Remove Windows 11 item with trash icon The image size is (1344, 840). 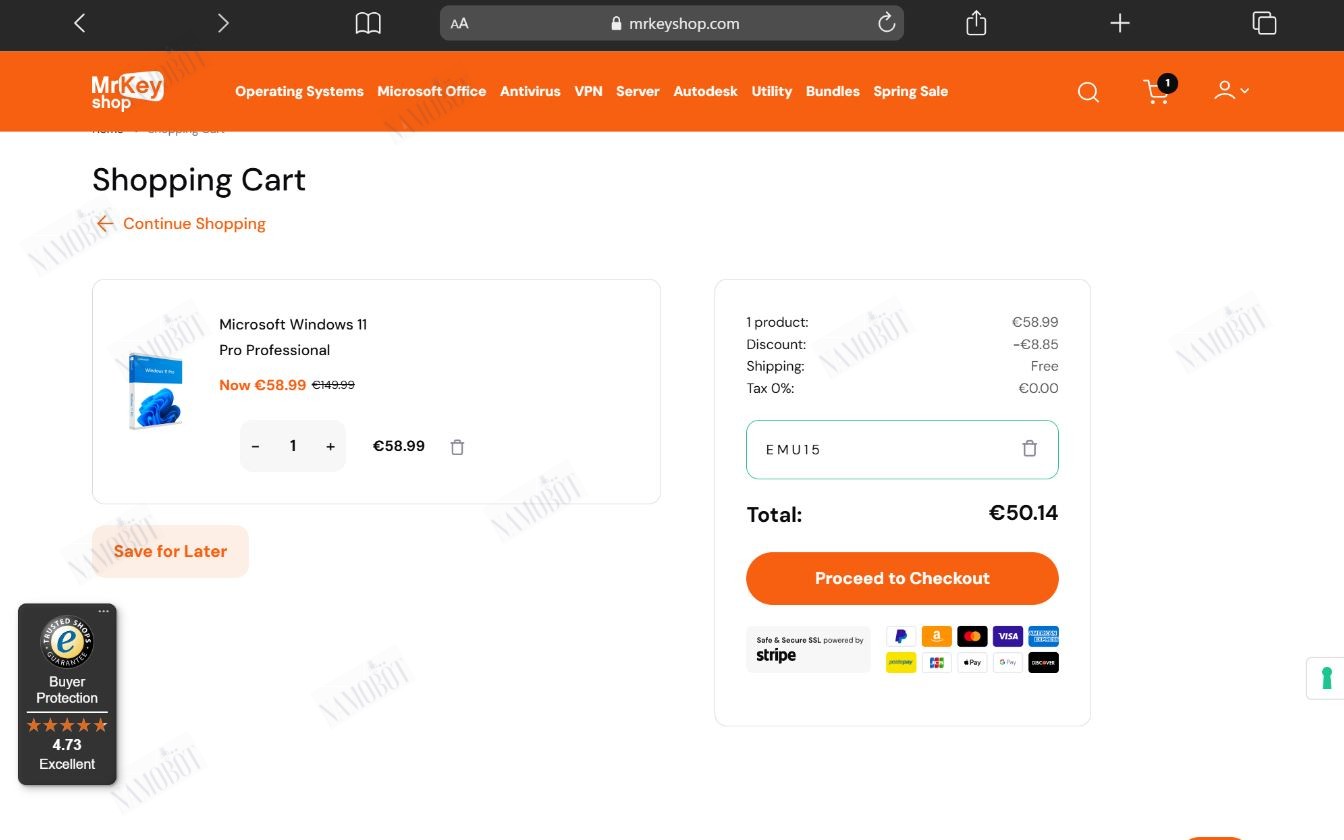pos(457,447)
